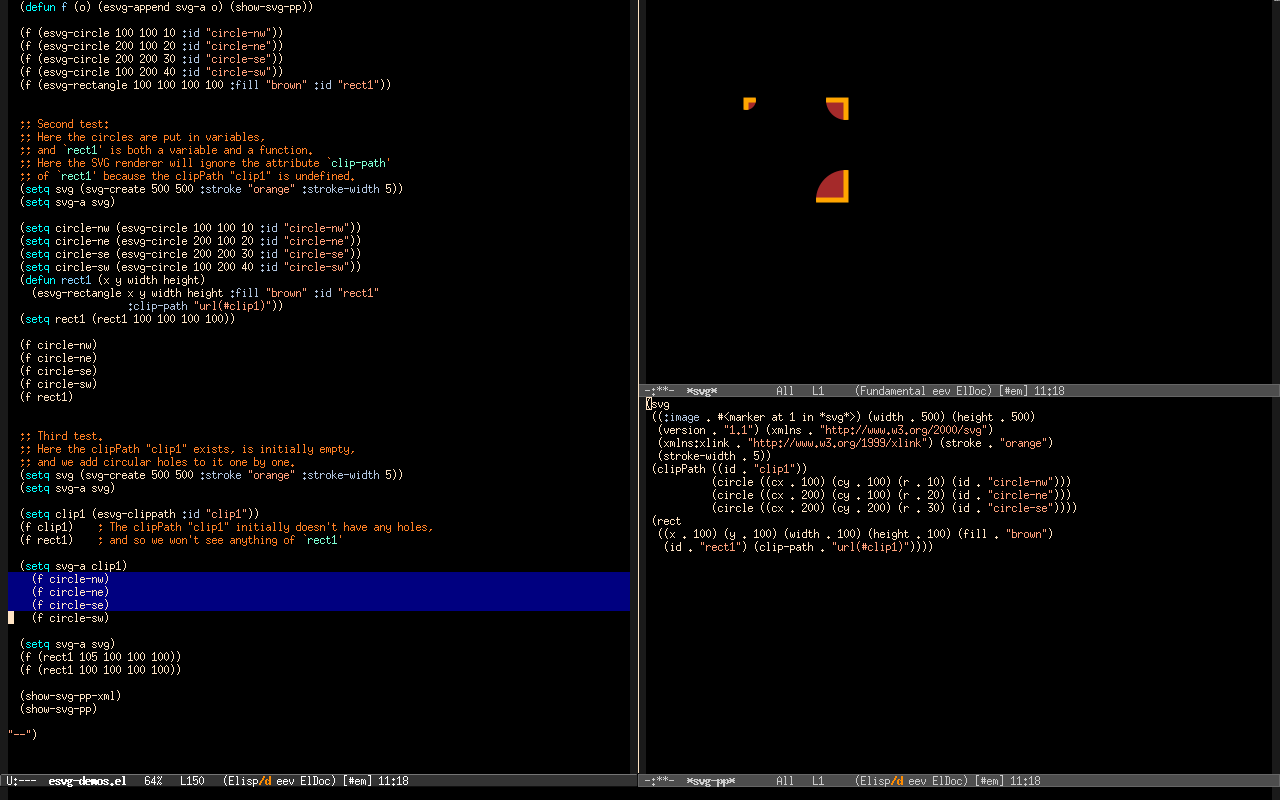Click the *svg* buffer name in its mode line
The width and height of the screenshot is (1280, 800).
tap(702, 391)
